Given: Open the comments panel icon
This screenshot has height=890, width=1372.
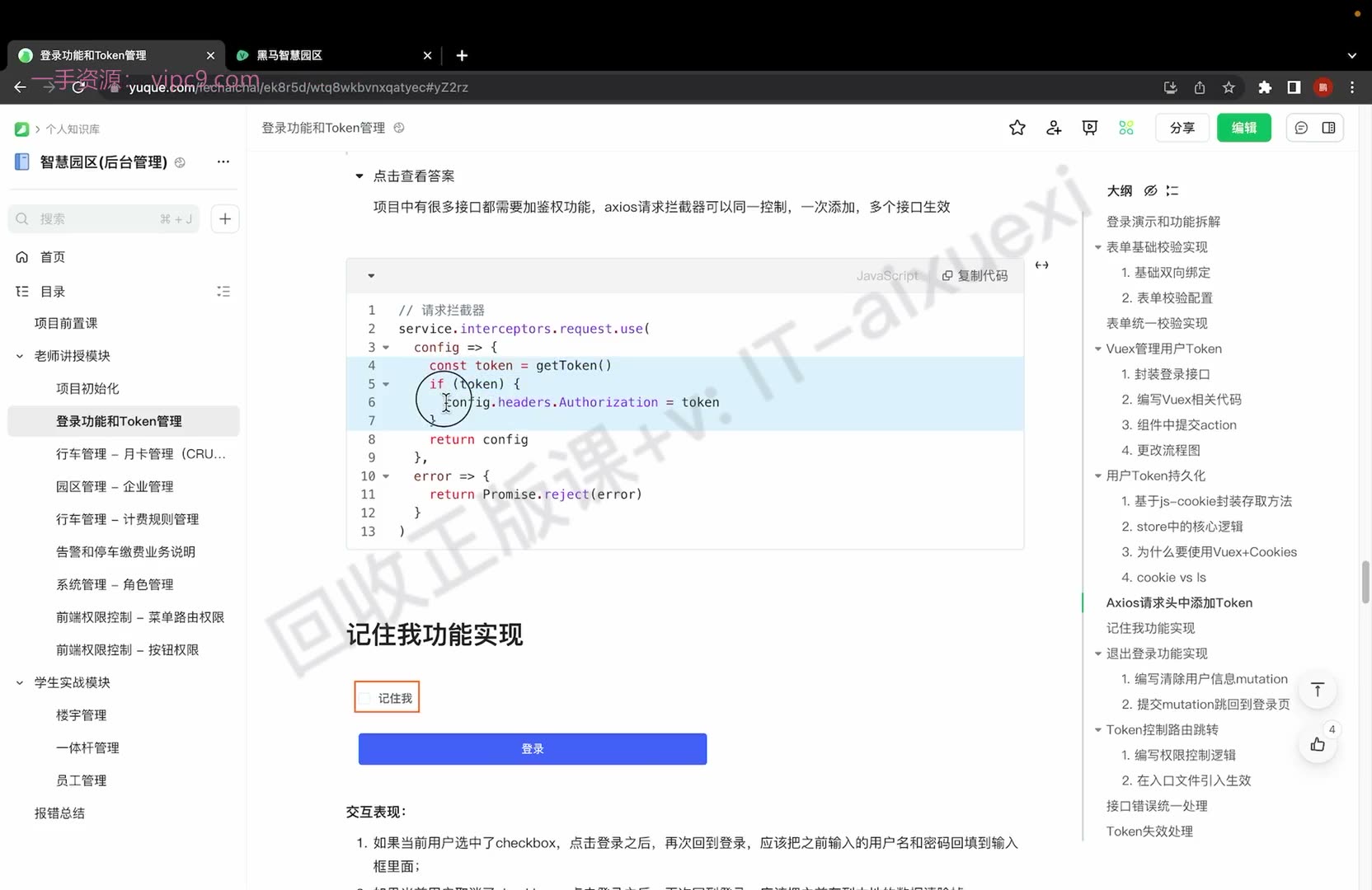Looking at the screenshot, I should [1301, 128].
